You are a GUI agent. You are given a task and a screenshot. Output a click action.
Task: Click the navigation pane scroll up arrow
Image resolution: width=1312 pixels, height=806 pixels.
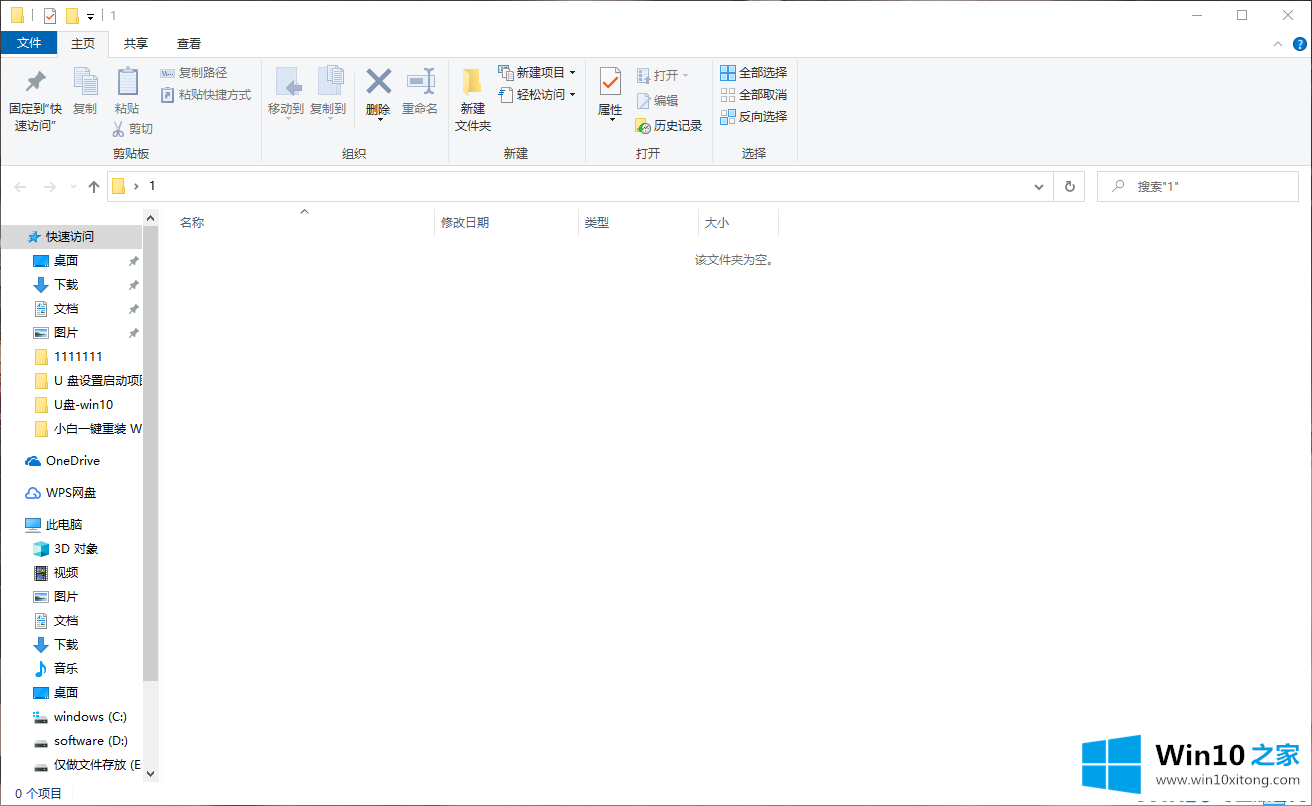pyautogui.click(x=151, y=217)
